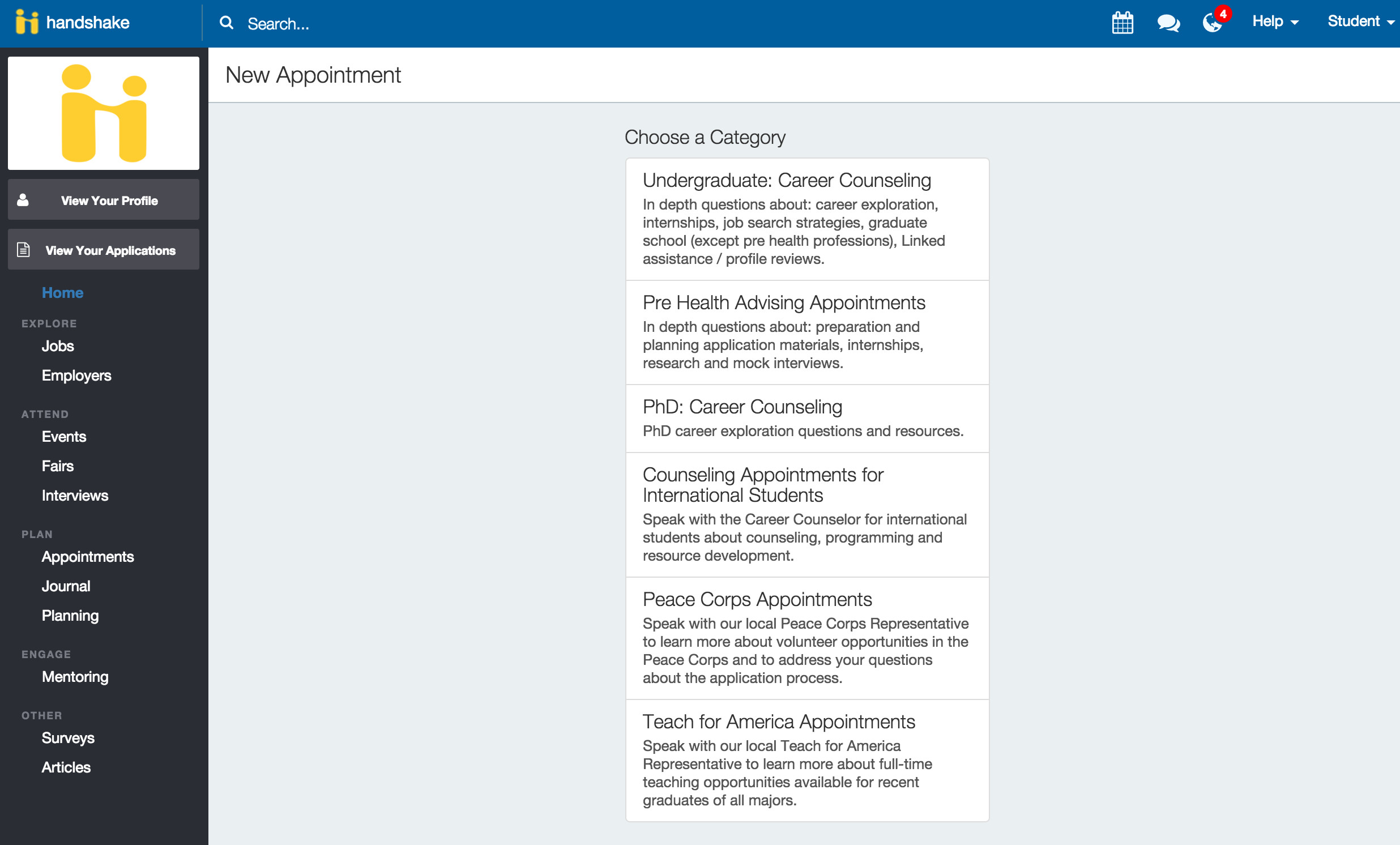The height and width of the screenshot is (845, 1400).
Task: Open Appointments in the sidebar
Action: [87, 557]
